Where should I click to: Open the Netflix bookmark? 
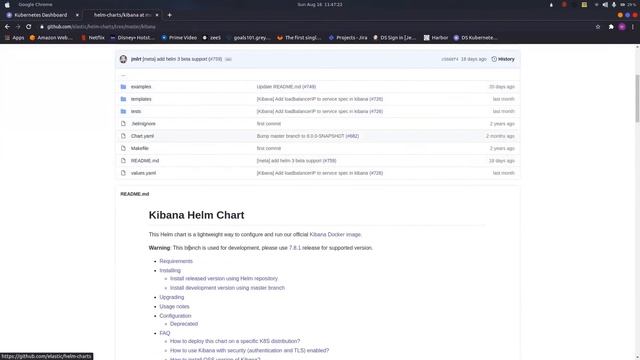pos(93,38)
